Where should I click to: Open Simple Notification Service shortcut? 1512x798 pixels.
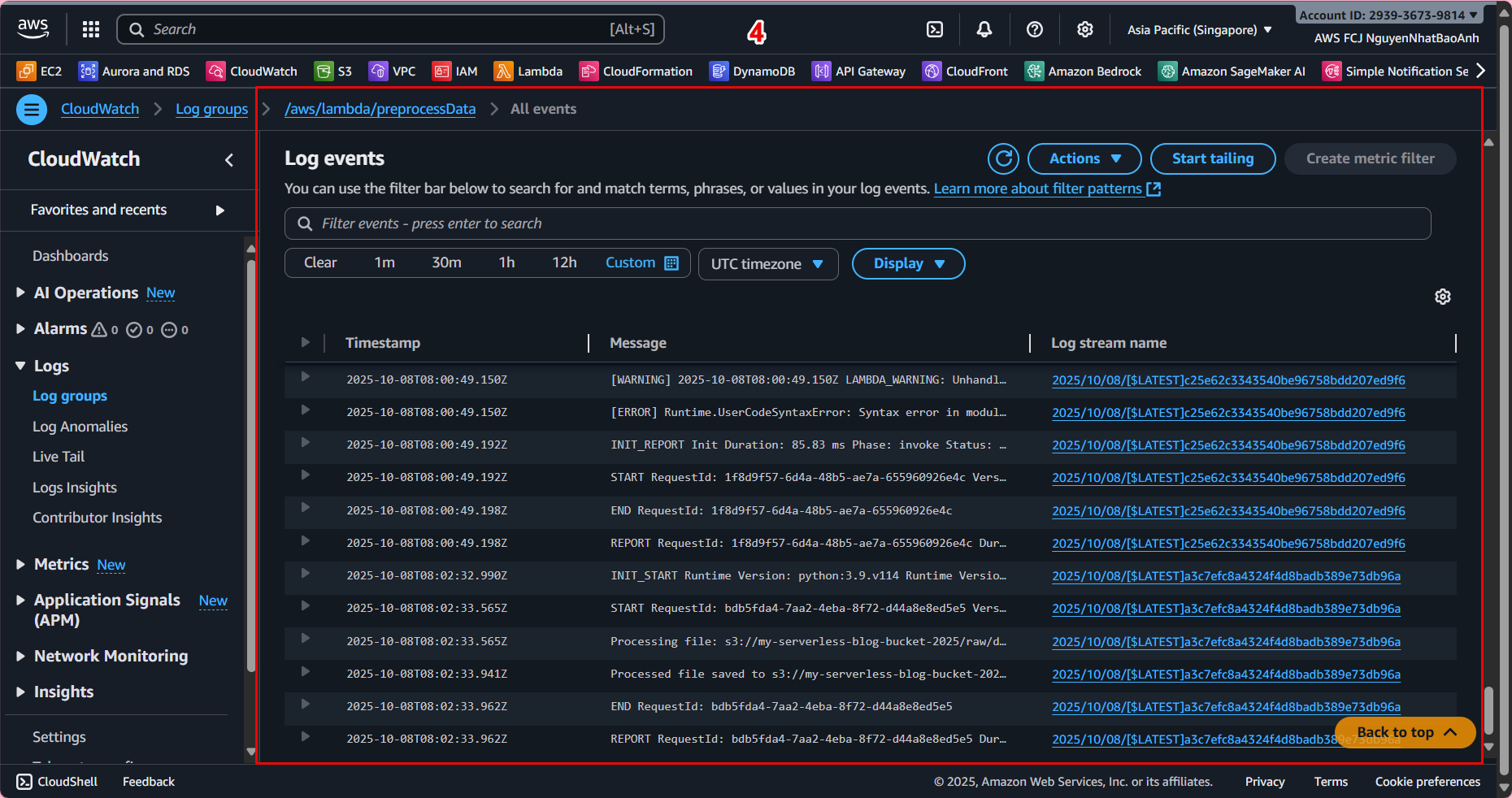[1396, 72]
